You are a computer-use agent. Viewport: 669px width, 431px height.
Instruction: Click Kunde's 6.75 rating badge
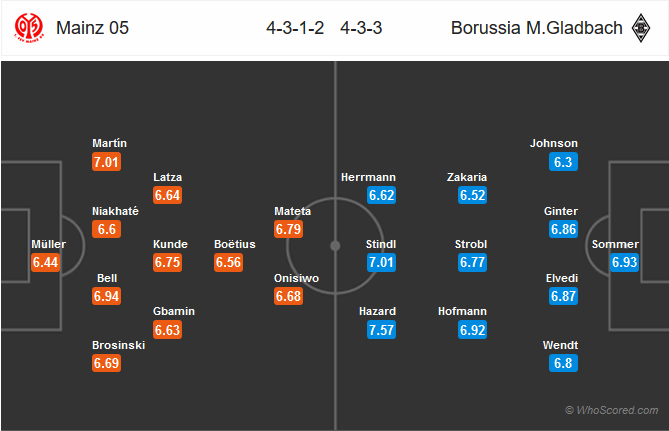pyautogui.click(x=167, y=262)
